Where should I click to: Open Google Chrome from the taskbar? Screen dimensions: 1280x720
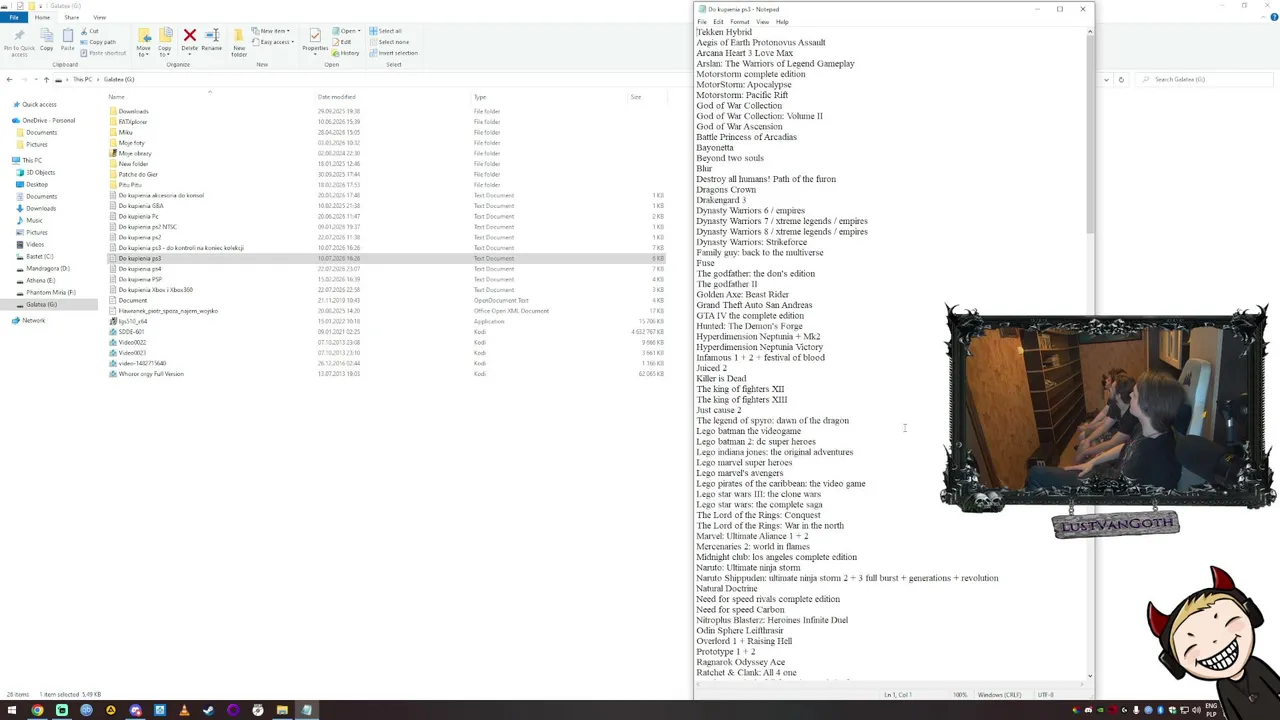pyautogui.click(x=37, y=710)
